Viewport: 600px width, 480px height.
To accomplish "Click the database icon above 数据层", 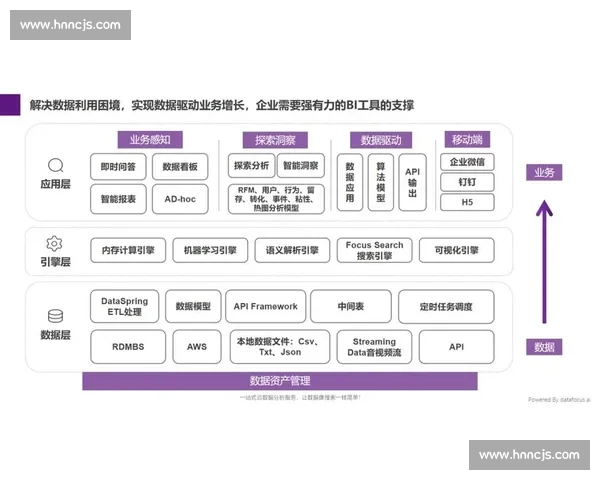I will pyautogui.click(x=55, y=316).
